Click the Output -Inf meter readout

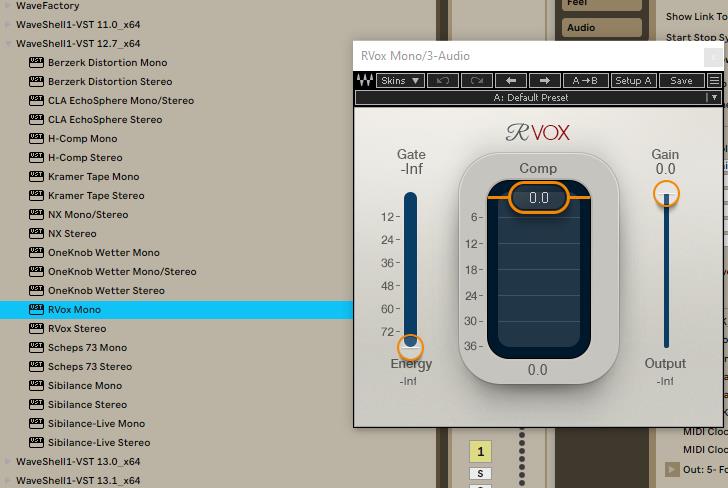[x=665, y=381]
